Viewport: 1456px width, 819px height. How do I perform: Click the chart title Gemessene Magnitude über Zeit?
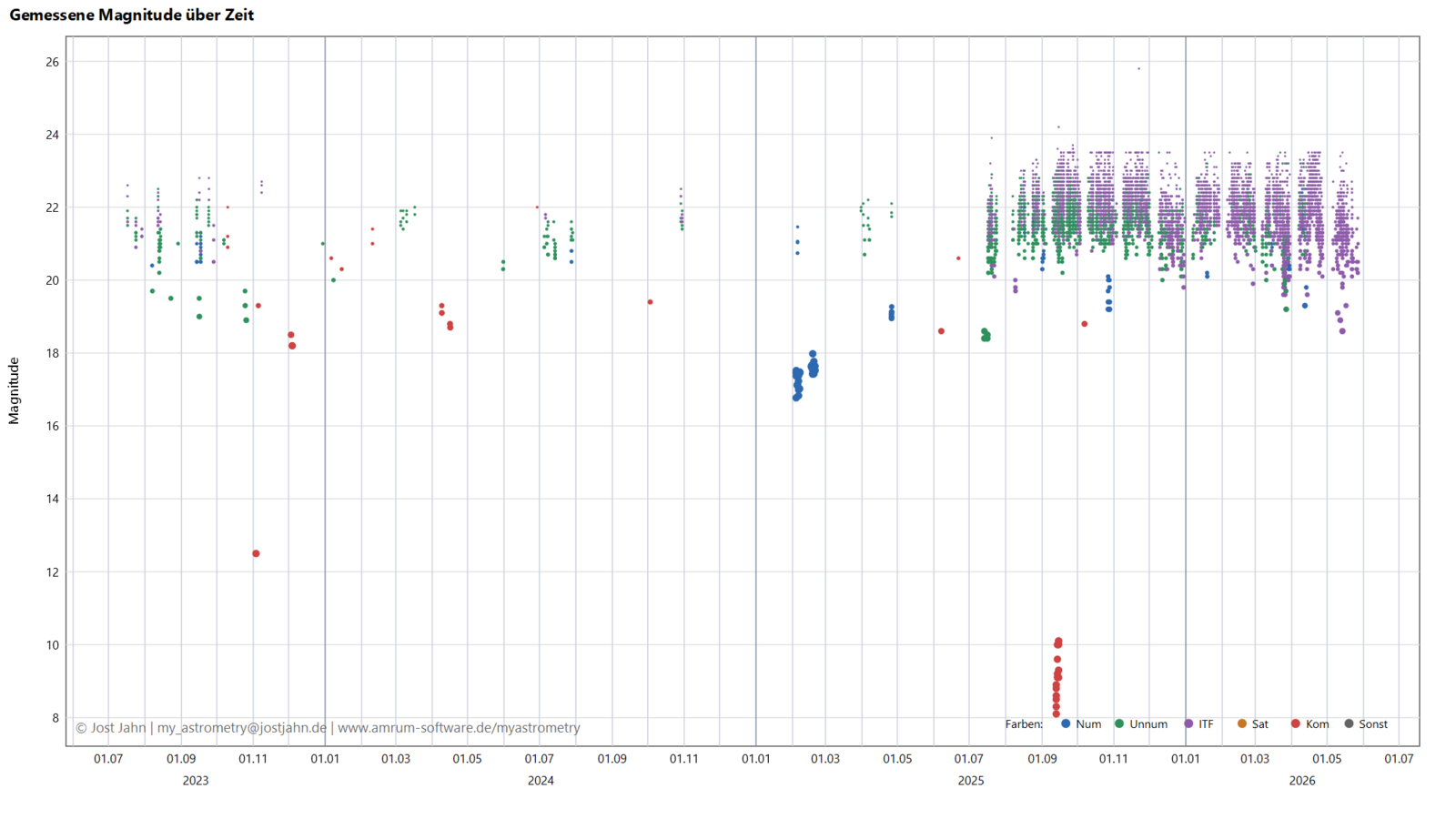coord(132,15)
